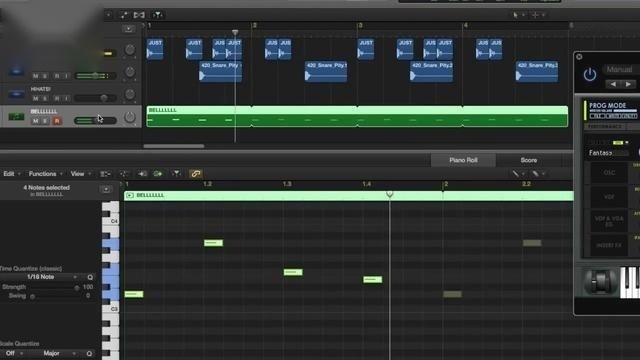Toggle catch playhead icon in tracks toolbar

click(157, 15)
